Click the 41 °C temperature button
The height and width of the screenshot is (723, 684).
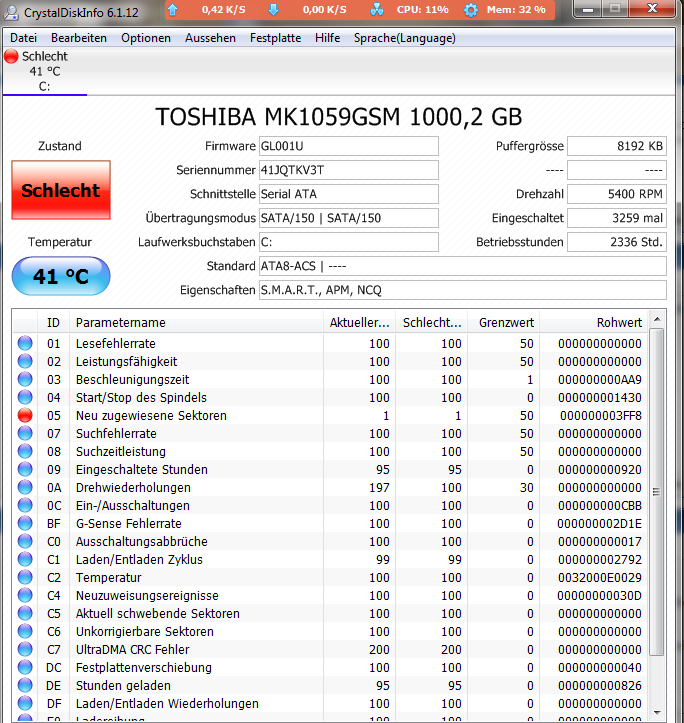61,276
